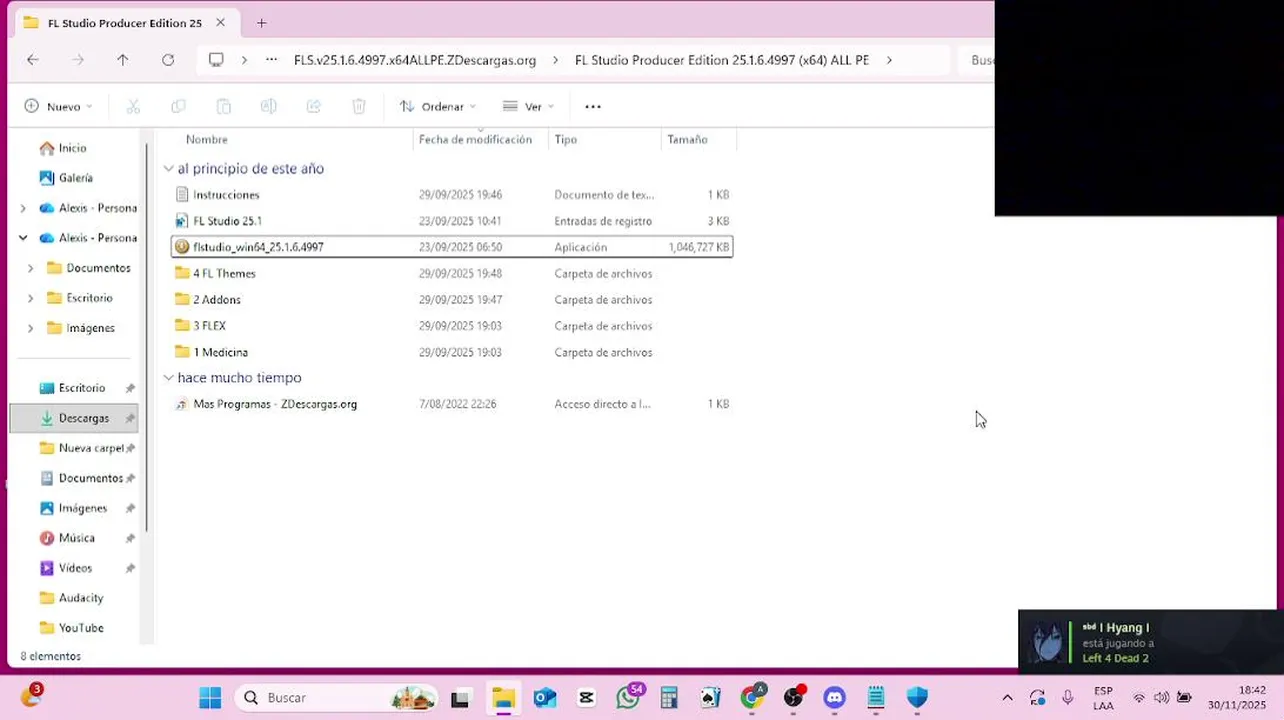Image resolution: width=1284 pixels, height=720 pixels.
Task: Click the This PC monitor icon in address bar
Action: coord(216,60)
